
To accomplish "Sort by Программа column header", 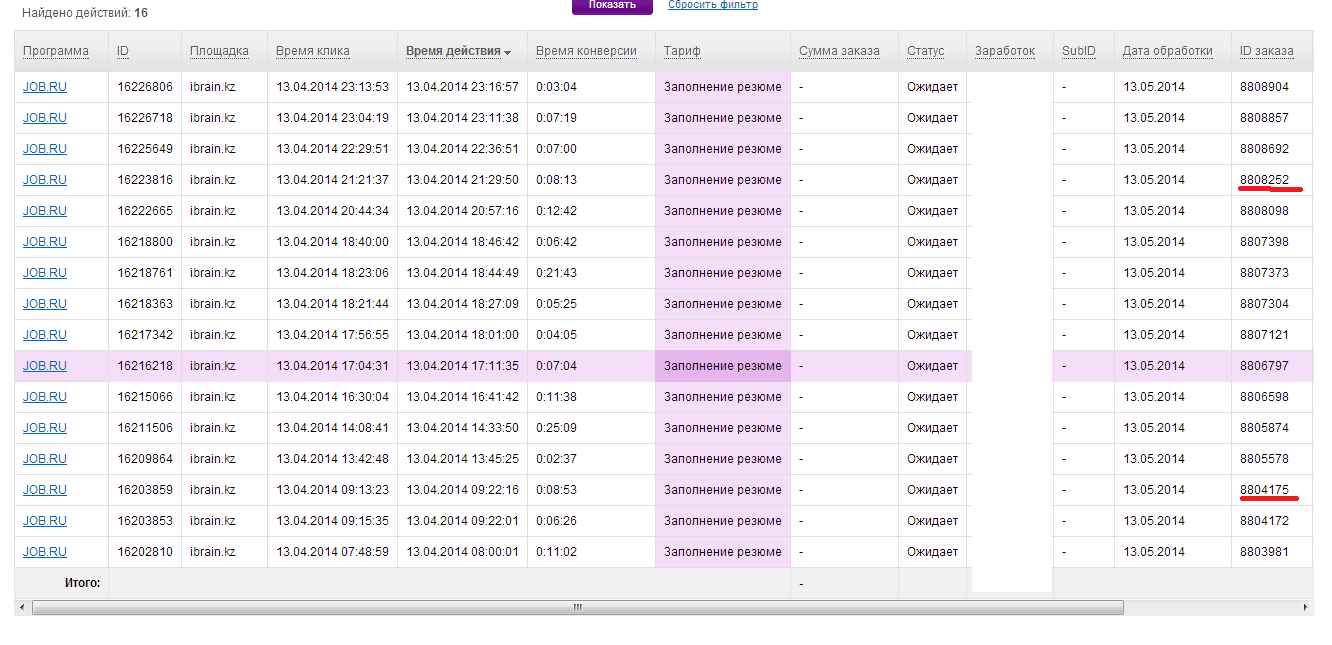I will 56,51.
